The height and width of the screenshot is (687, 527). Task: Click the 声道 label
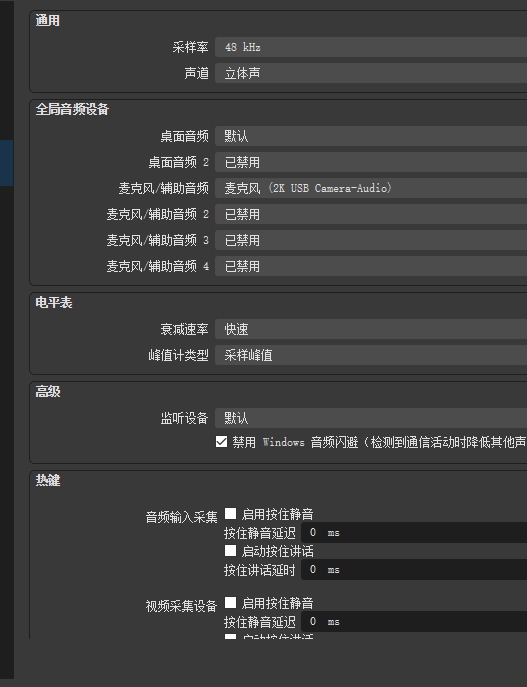click(196, 73)
